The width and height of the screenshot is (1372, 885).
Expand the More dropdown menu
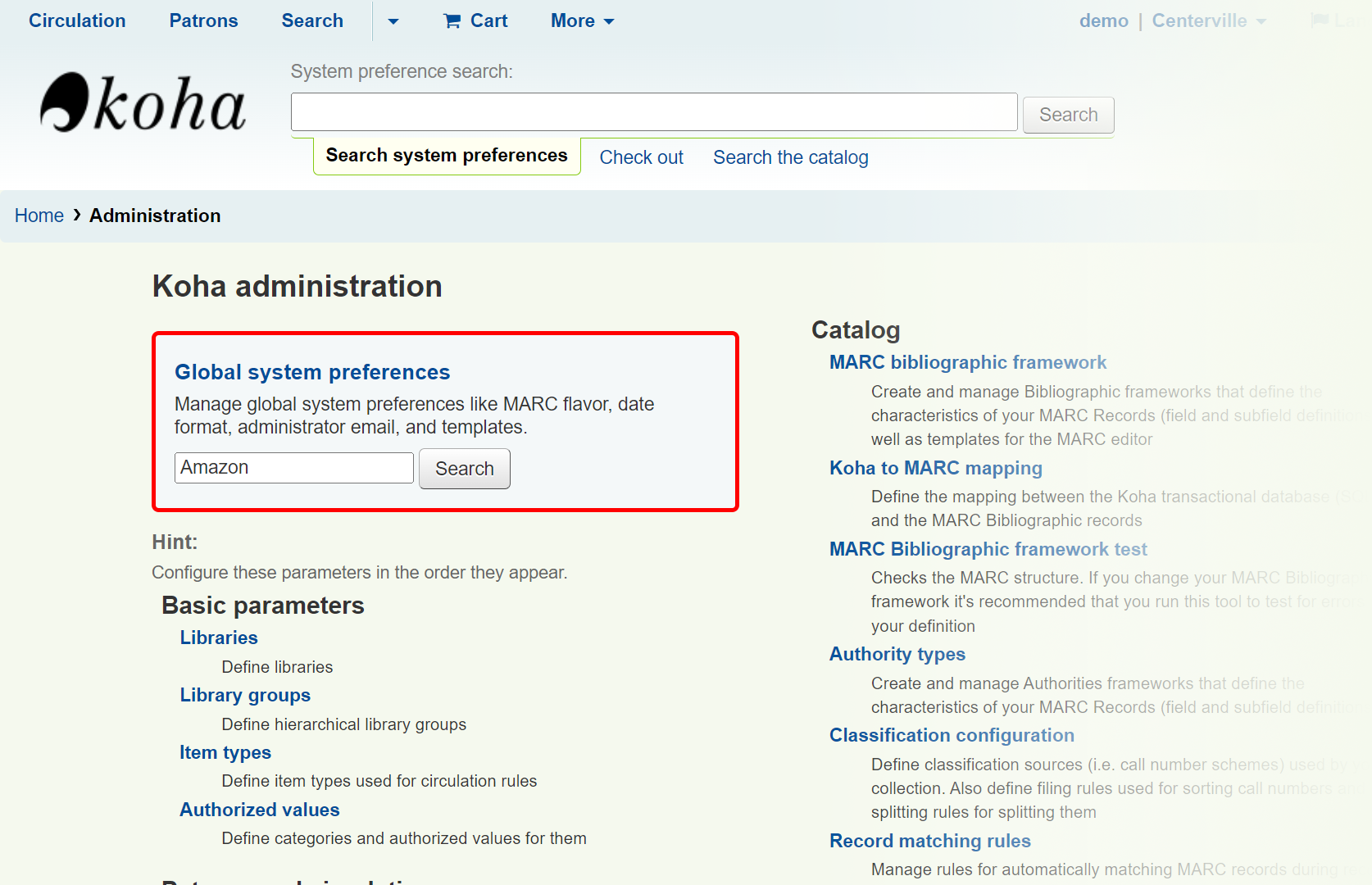point(582,20)
